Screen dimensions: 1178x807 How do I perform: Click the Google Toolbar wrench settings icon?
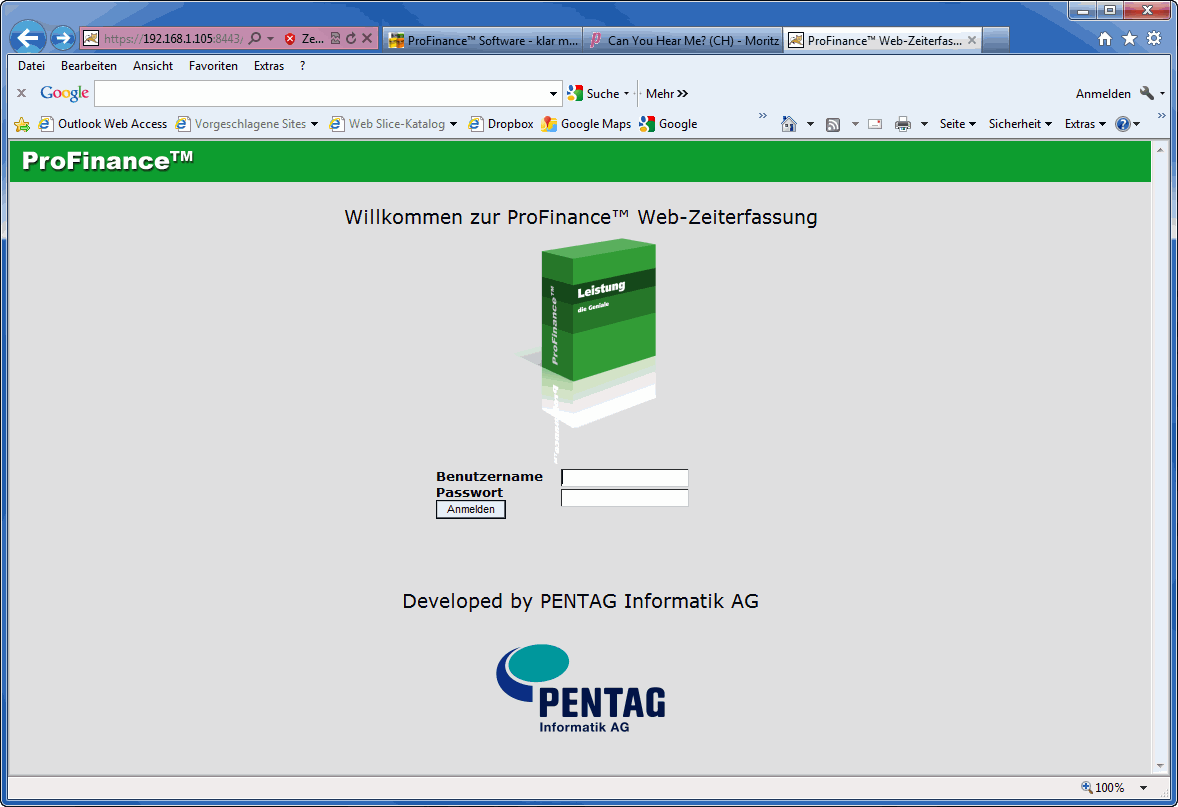click(x=1146, y=93)
